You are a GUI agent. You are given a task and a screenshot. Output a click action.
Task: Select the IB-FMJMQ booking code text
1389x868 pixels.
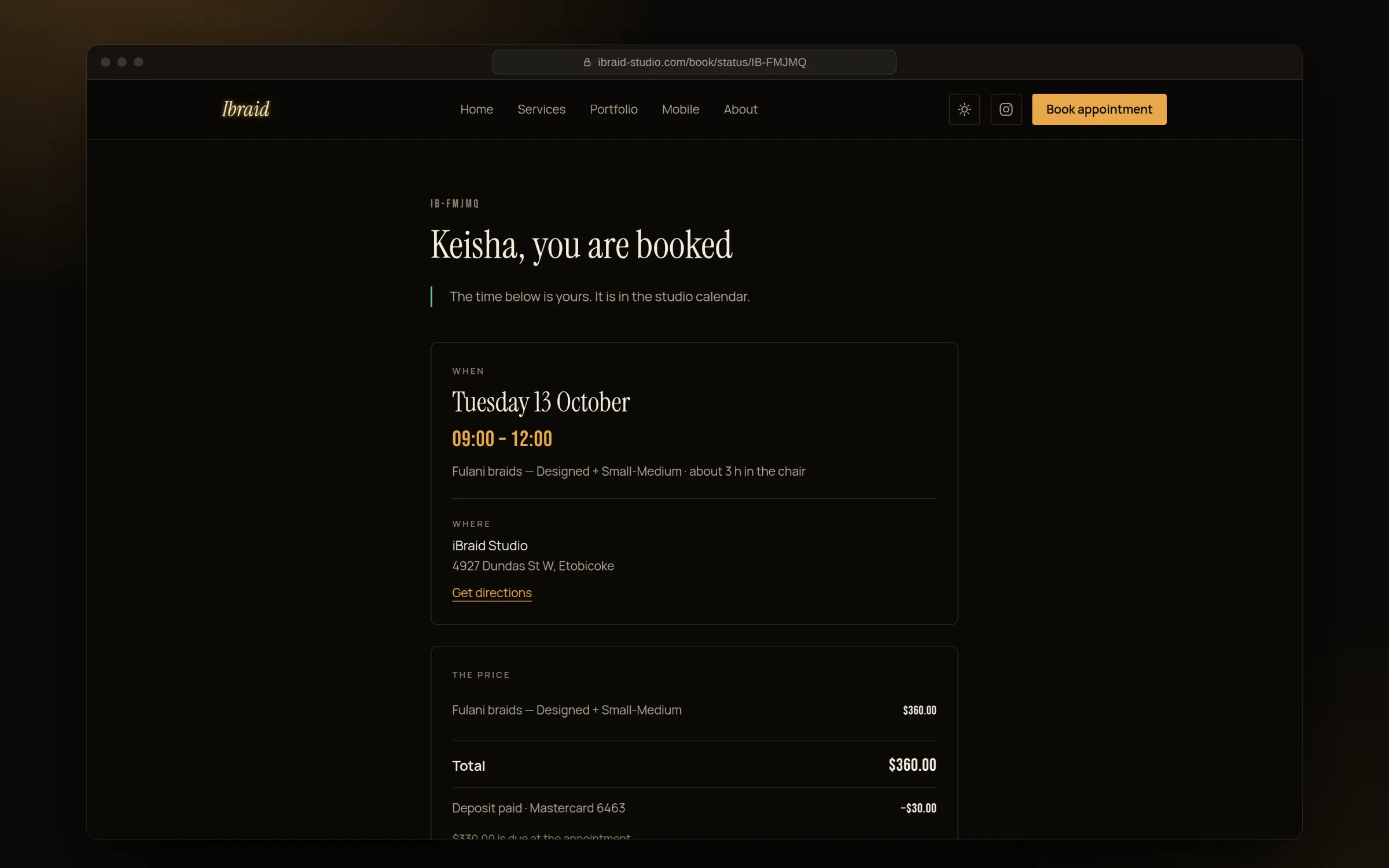455,204
